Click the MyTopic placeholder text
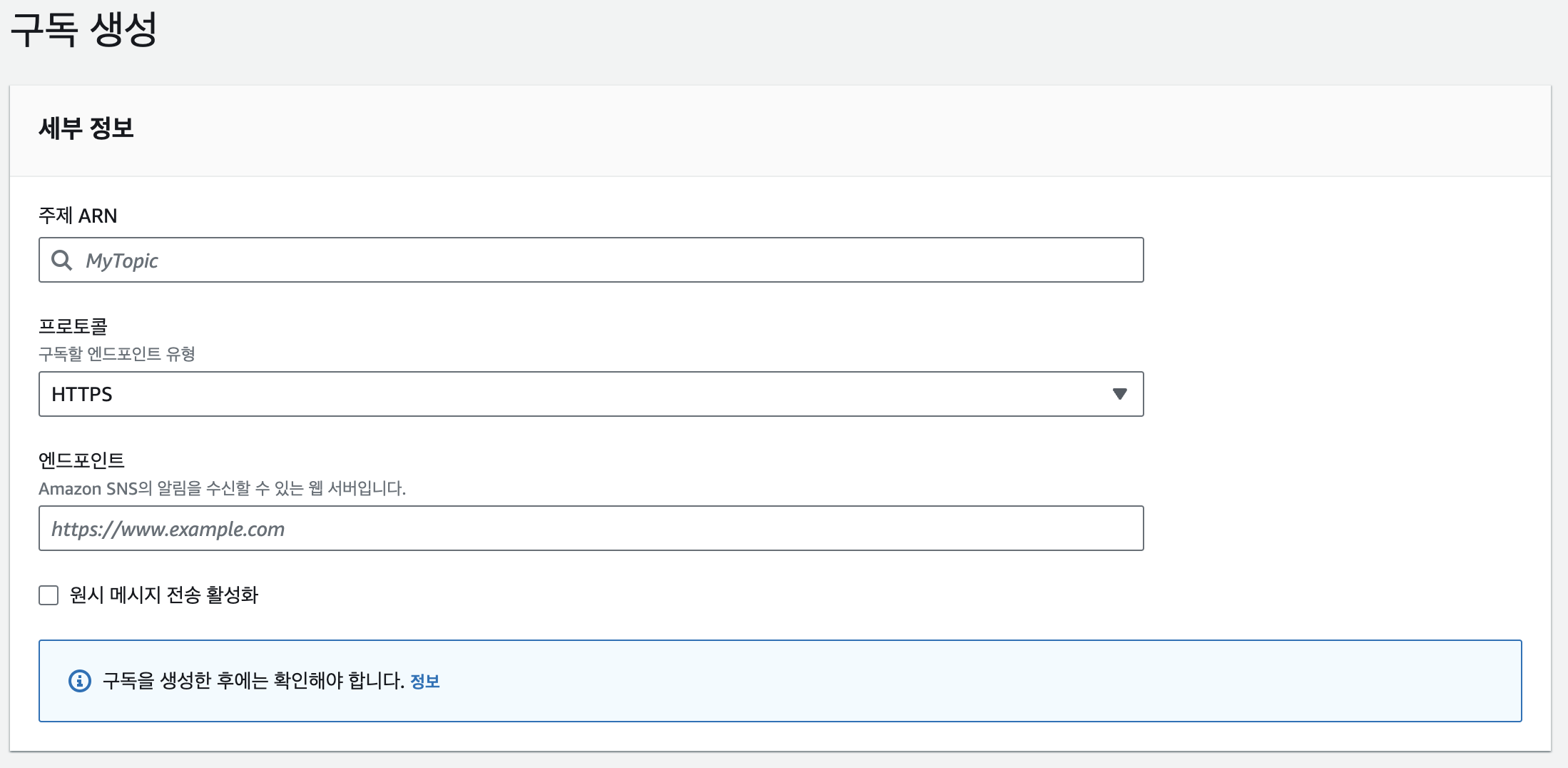The width and height of the screenshot is (1568, 768). pyautogui.click(x=122, y=261)
